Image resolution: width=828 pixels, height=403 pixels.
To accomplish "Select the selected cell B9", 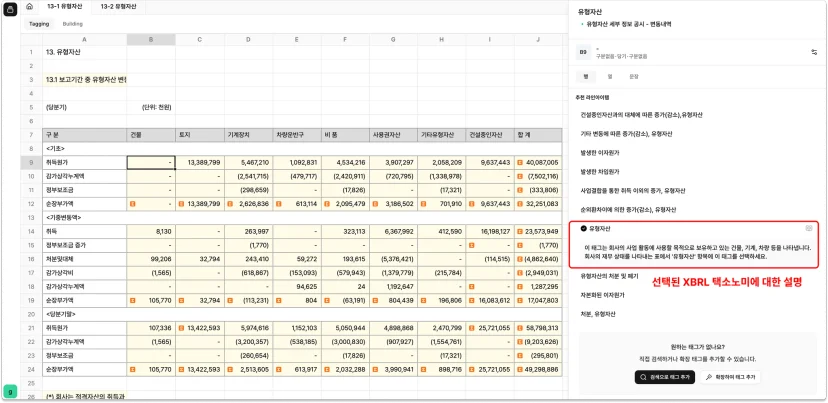I will (x=151, y=162).
